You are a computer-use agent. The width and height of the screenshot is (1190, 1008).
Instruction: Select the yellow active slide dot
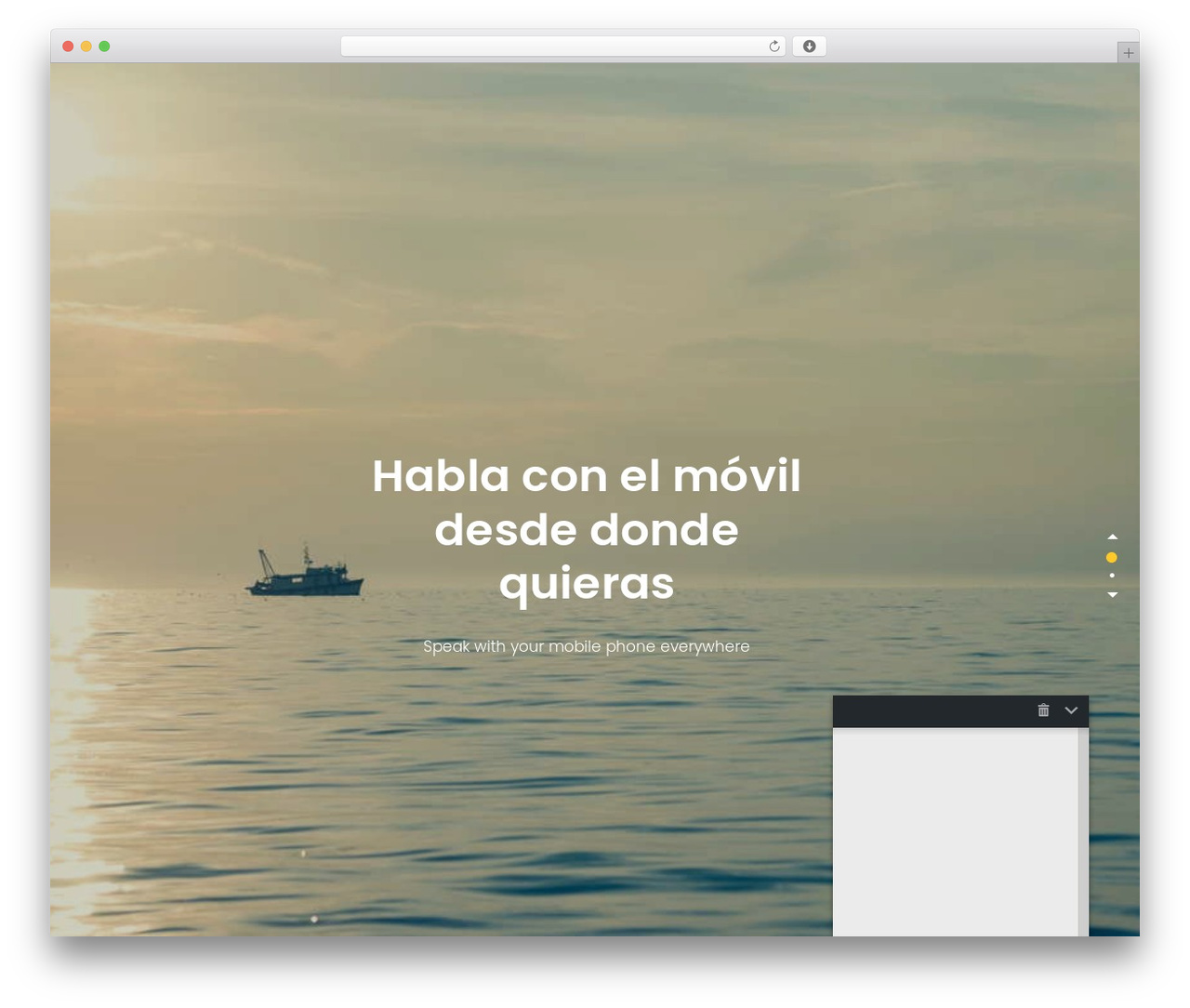1111,557
